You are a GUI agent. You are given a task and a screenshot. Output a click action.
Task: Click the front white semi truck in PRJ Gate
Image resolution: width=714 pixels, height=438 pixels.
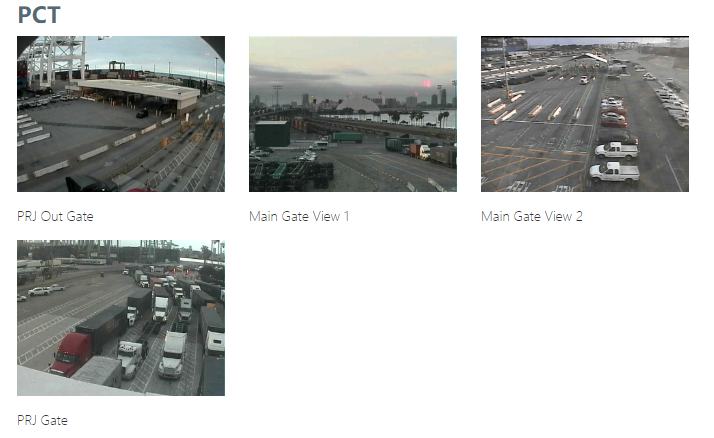(173, 355)
